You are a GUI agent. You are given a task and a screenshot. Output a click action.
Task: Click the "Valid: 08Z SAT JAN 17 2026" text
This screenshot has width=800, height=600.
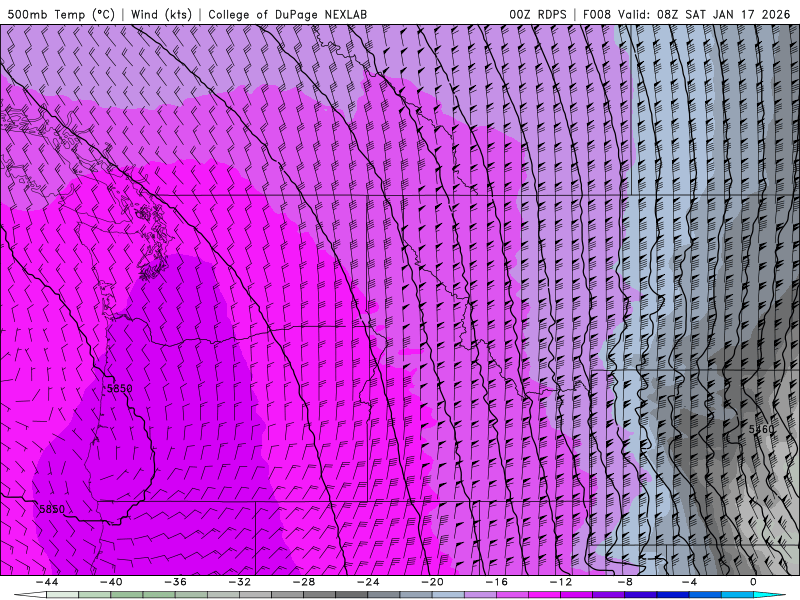704,14
